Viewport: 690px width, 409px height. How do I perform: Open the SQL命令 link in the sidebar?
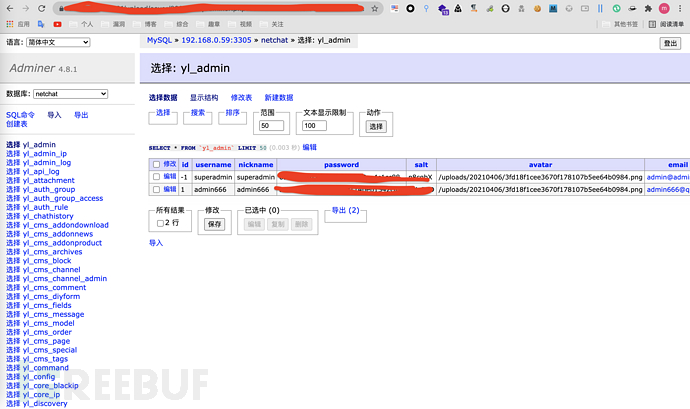20,115
